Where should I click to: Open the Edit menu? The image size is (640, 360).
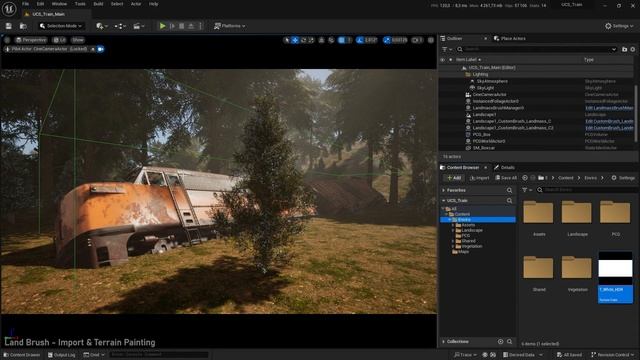click(40, 4)
